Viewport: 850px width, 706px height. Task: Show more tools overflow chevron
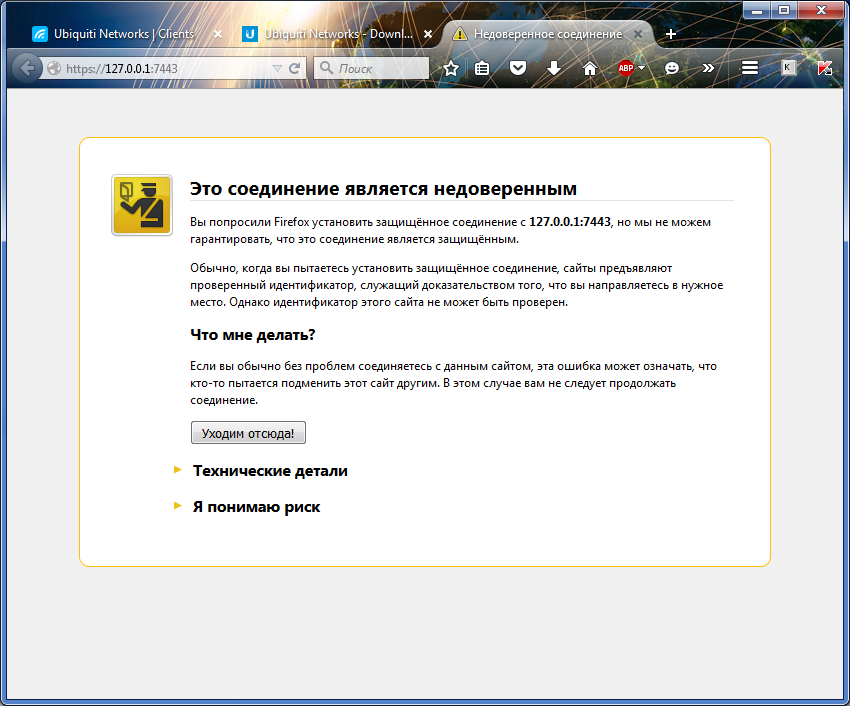tap(708, 68)
